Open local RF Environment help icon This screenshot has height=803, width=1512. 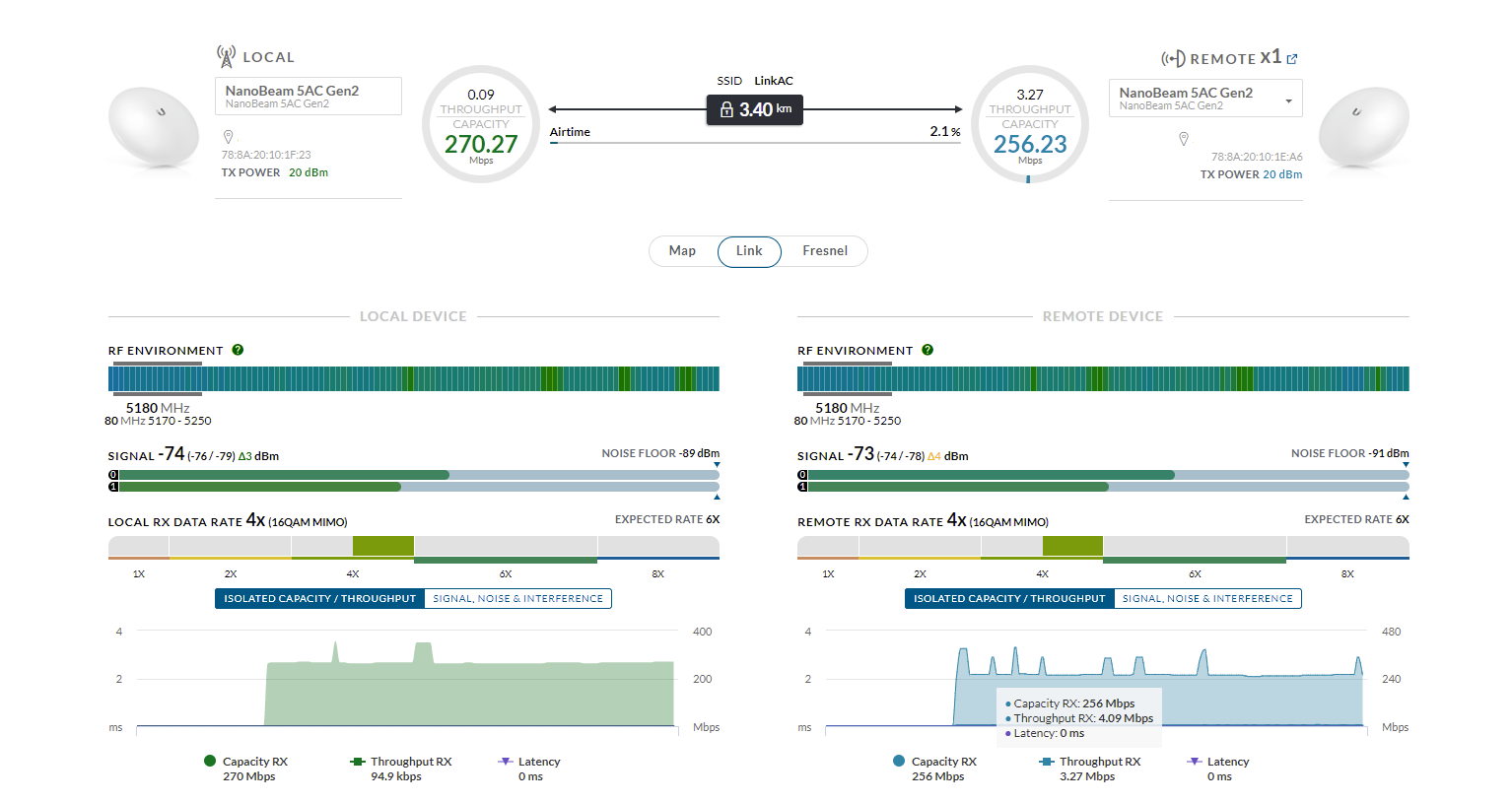[x=238, y=350]
